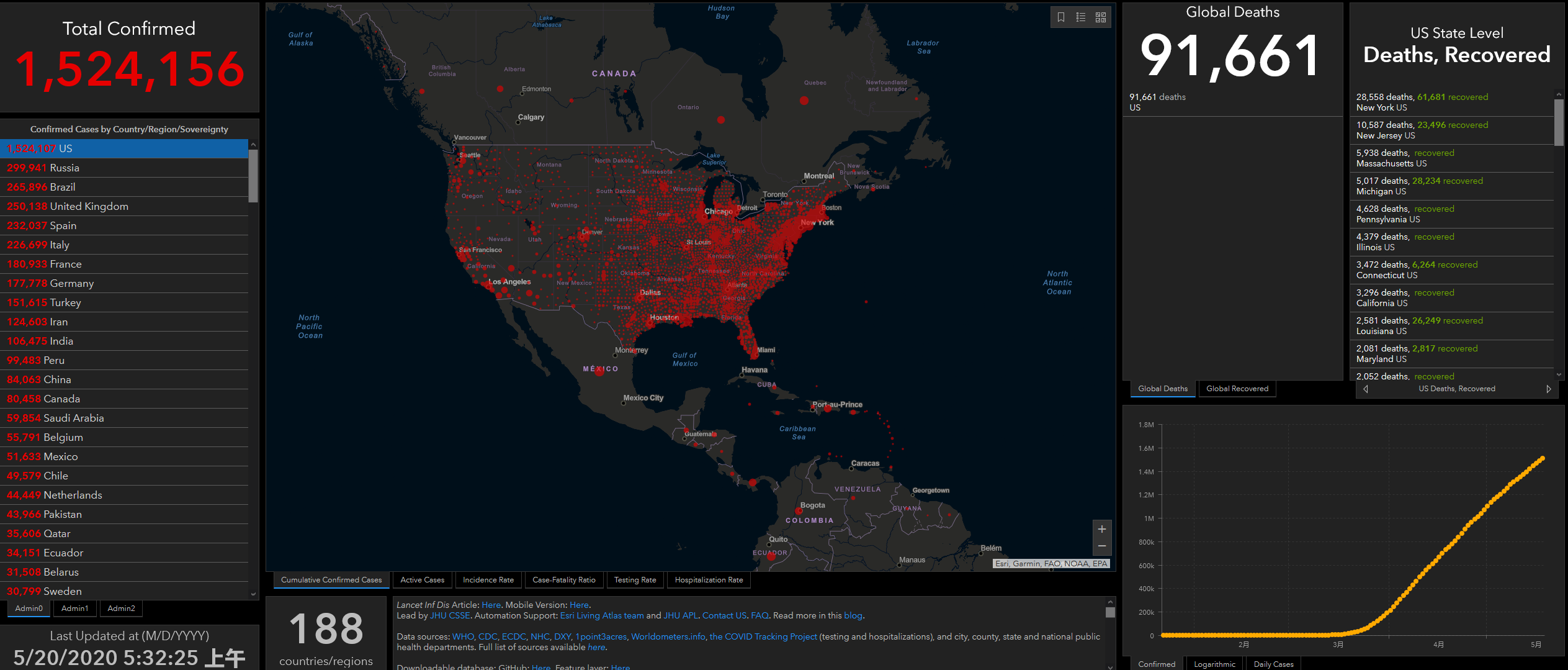Open the WHO data source link
This screenshot has width=1568, height=670.
(463, 636)
